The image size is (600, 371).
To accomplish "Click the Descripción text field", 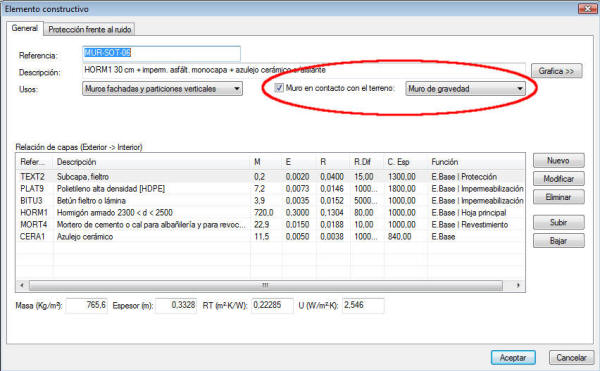I will (304, 70).
